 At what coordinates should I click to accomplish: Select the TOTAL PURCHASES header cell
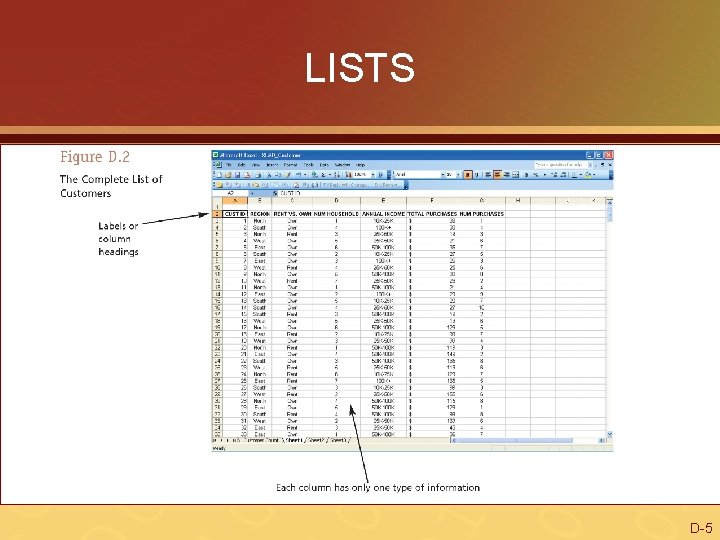tap(433, 214)
